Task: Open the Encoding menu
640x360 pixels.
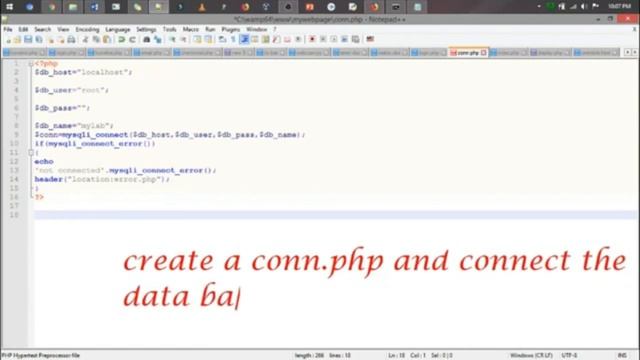Action: pos(87,29)
